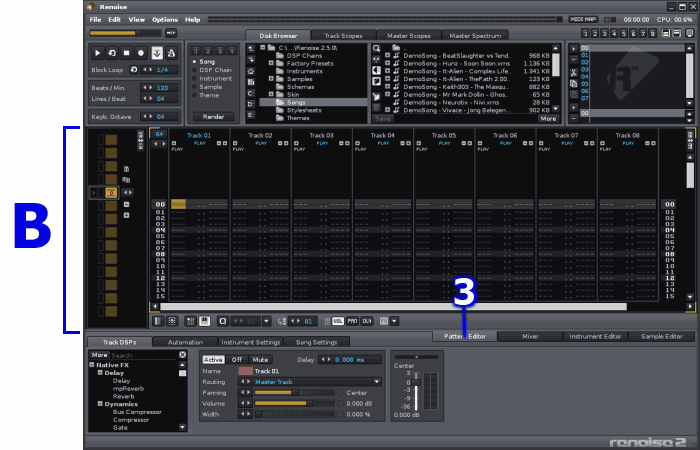The height and width of the screenshot is (450, 700).
Task: Click the Off track state button
Action: (x=237, y=360)
